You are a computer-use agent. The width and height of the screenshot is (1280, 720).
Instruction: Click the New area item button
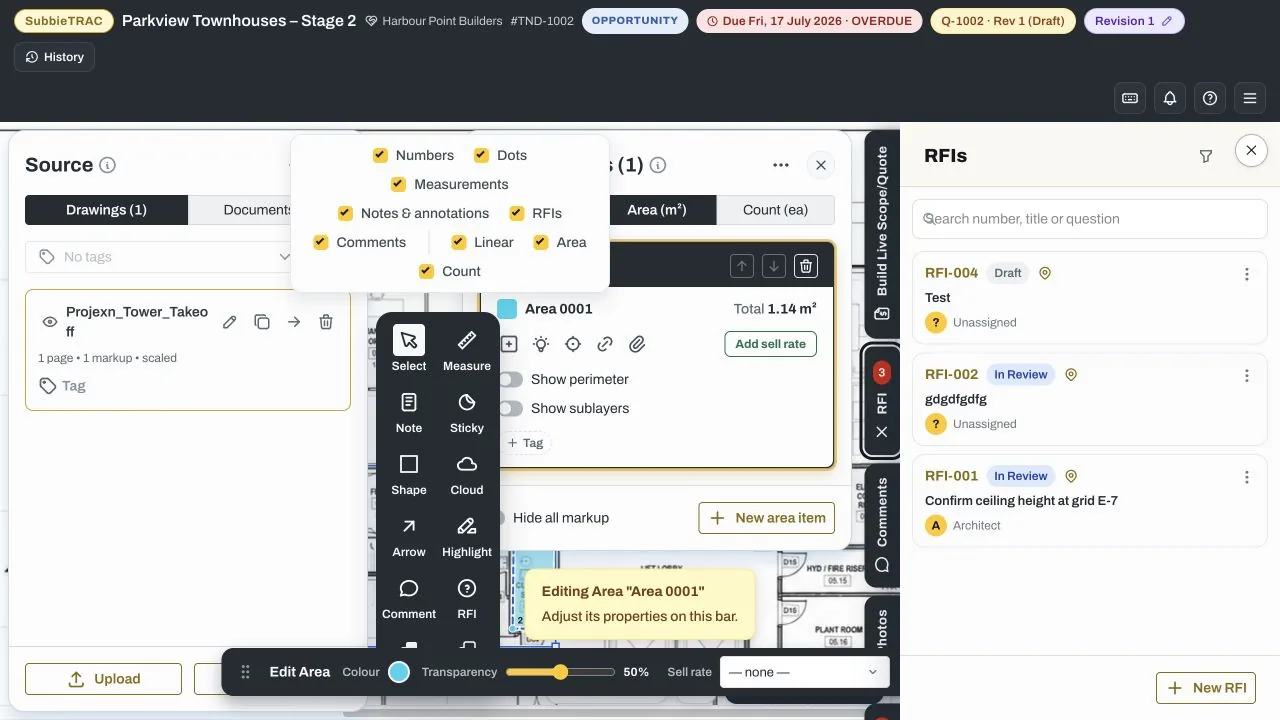tap(766, 518)
